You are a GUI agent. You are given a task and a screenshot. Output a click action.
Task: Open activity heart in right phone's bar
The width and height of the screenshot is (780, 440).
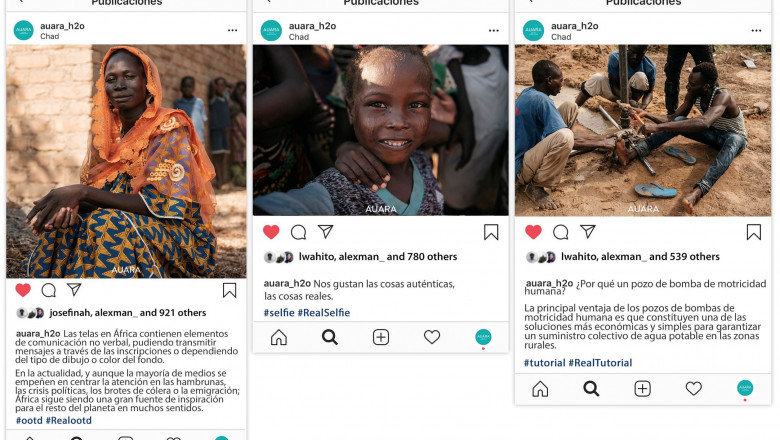pyautogui.click(x=693, y=388)
